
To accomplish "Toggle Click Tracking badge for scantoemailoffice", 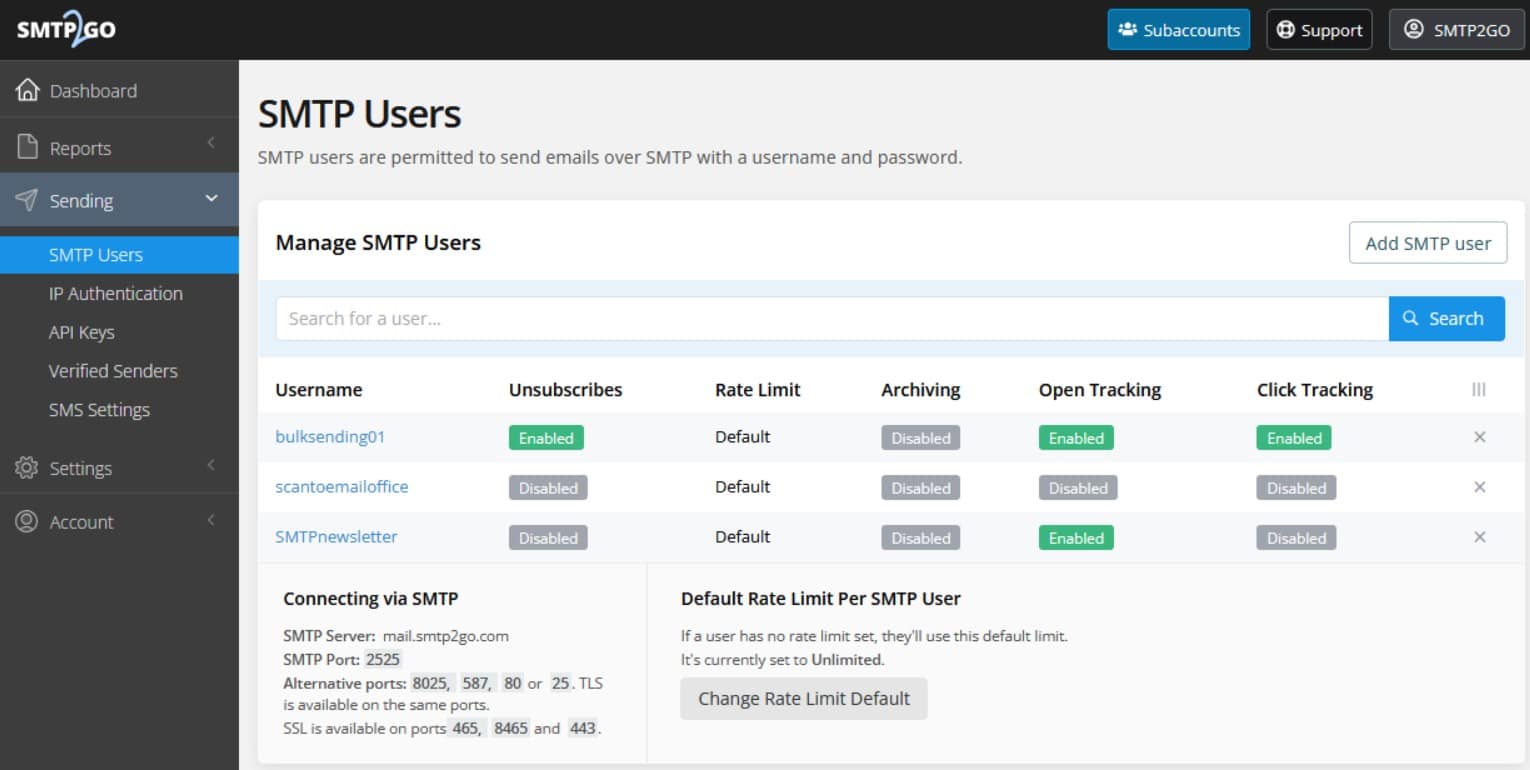I will pyautogui.click(x=1296, y=488).
